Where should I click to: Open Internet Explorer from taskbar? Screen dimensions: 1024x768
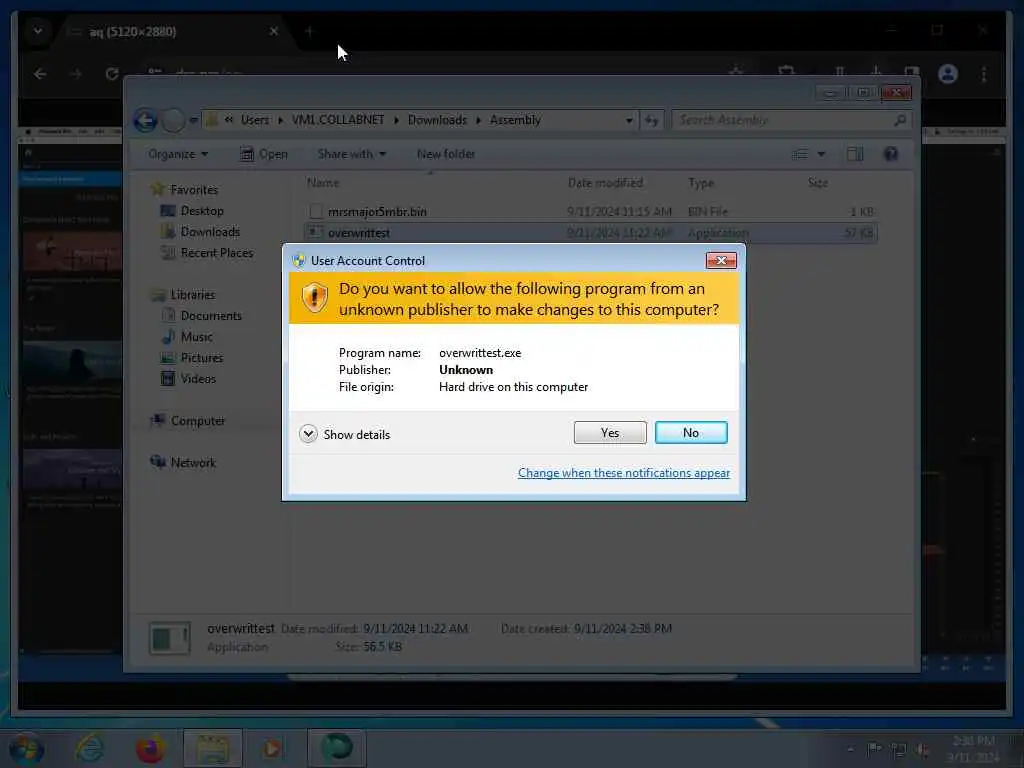[x=89, y=748]
